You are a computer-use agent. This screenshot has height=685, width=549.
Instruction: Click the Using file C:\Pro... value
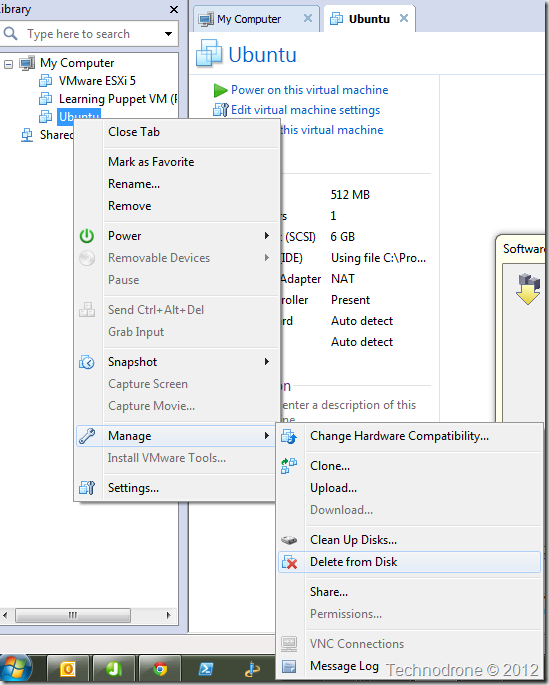(x=378, y=258)
